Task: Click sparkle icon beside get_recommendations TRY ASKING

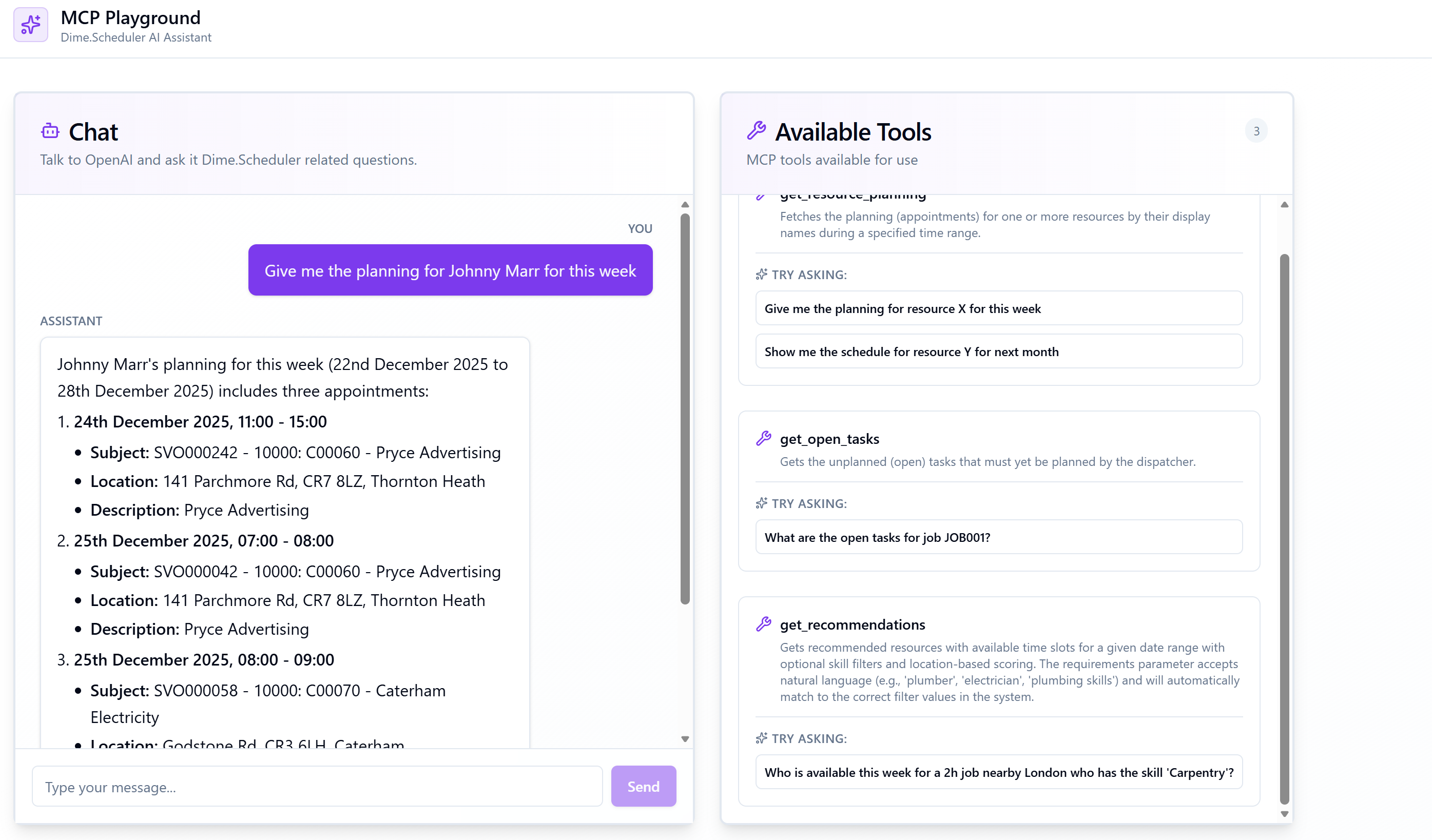Action: [762, 738]
